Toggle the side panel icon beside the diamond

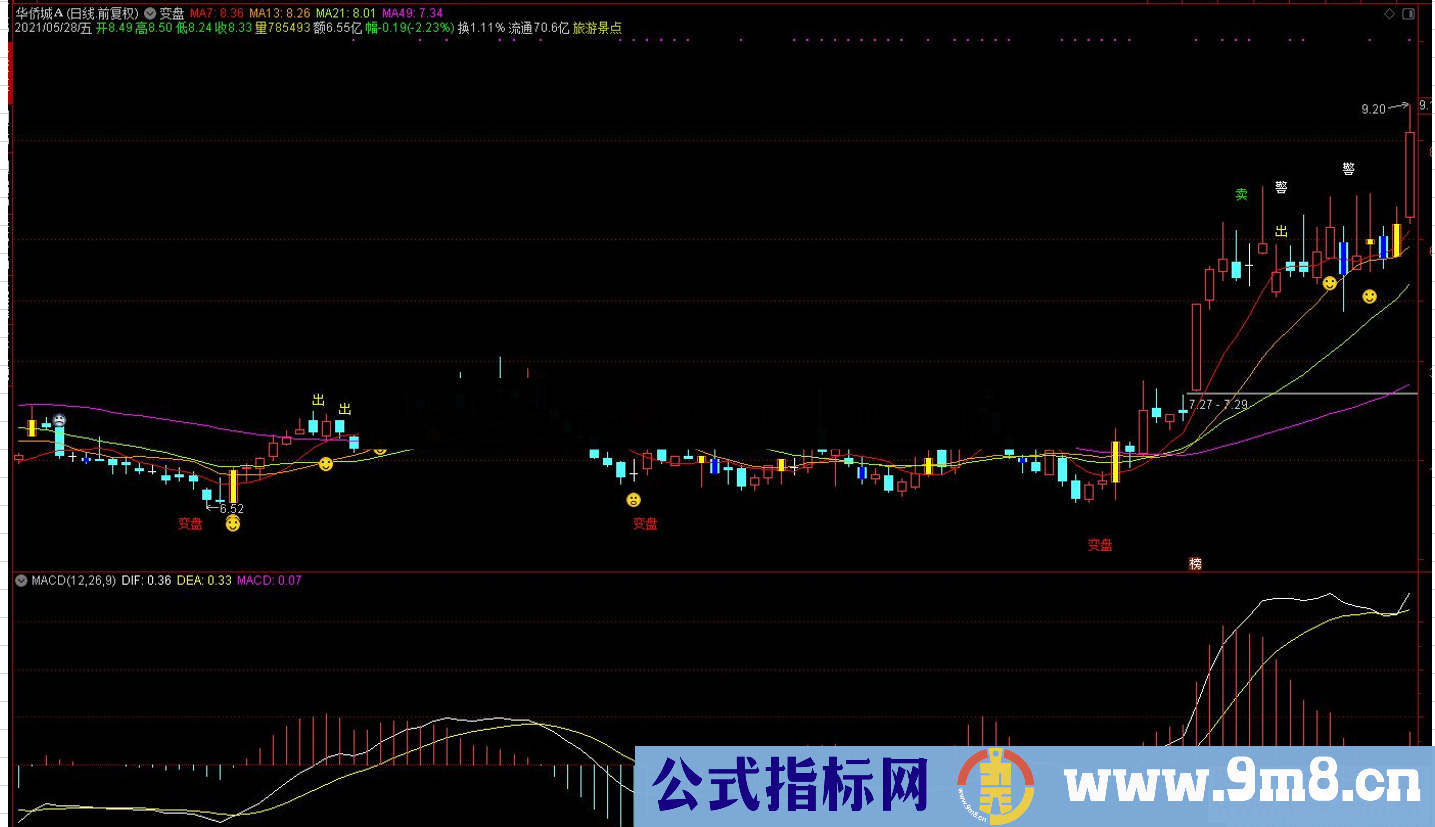point(1408,13)
